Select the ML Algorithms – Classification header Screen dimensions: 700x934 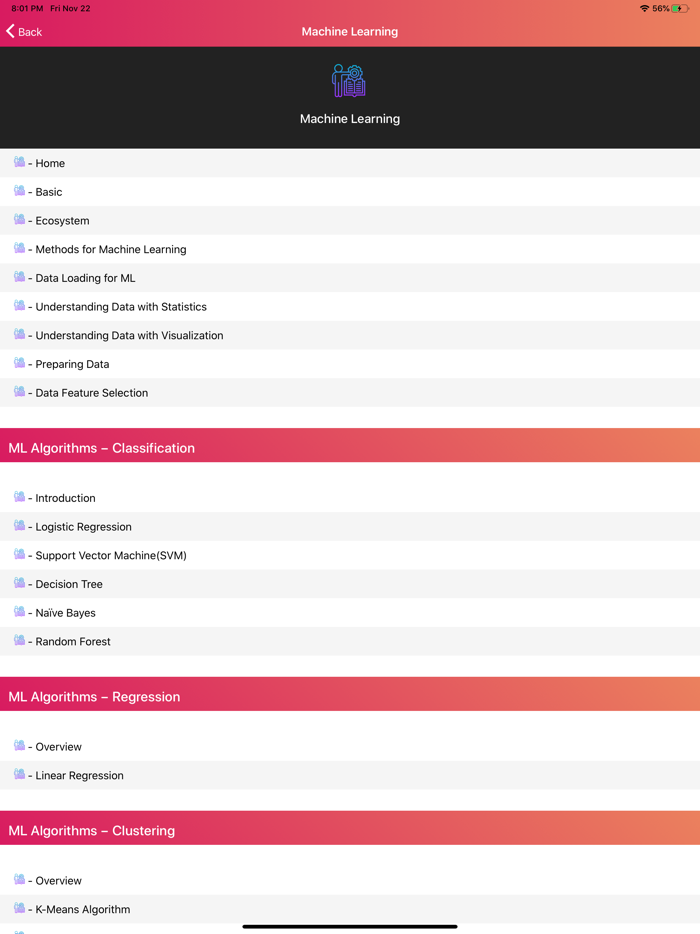pos(350,445)
